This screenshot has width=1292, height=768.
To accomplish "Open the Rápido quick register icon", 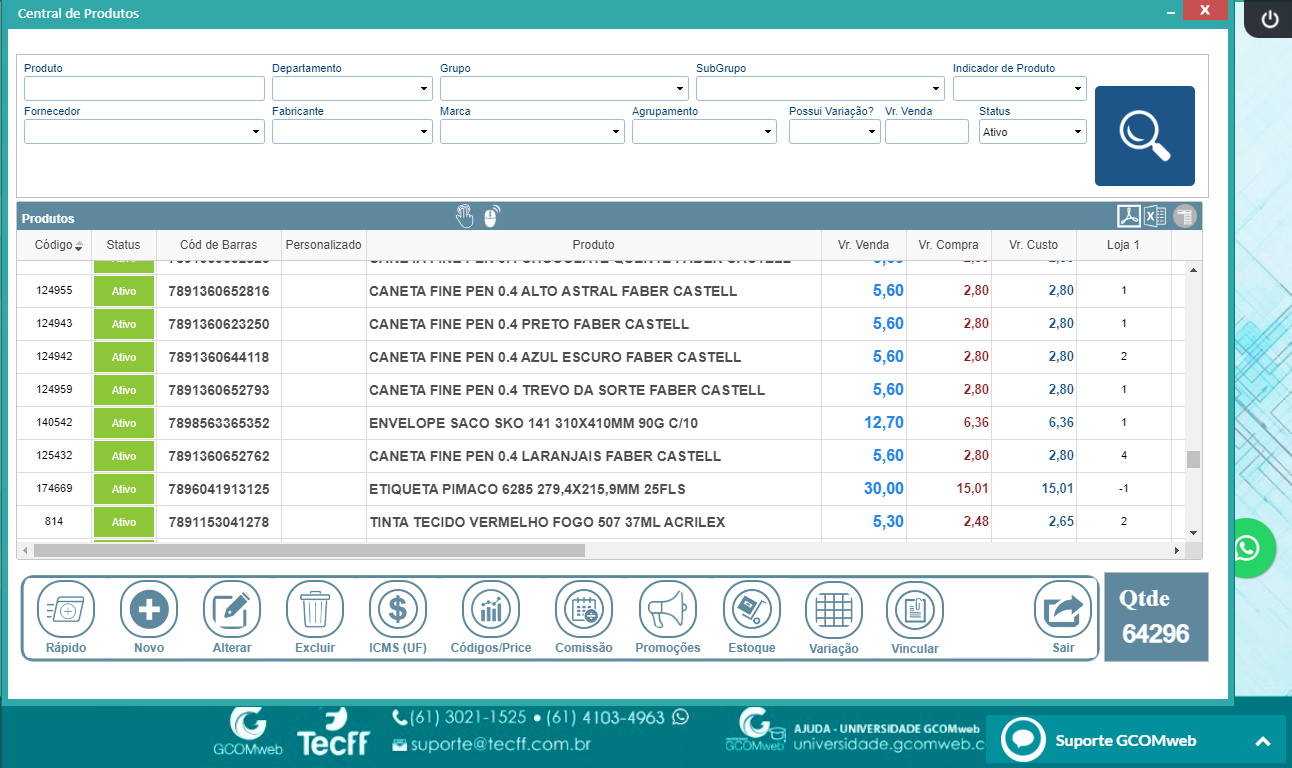I will [x=66, y=609].
